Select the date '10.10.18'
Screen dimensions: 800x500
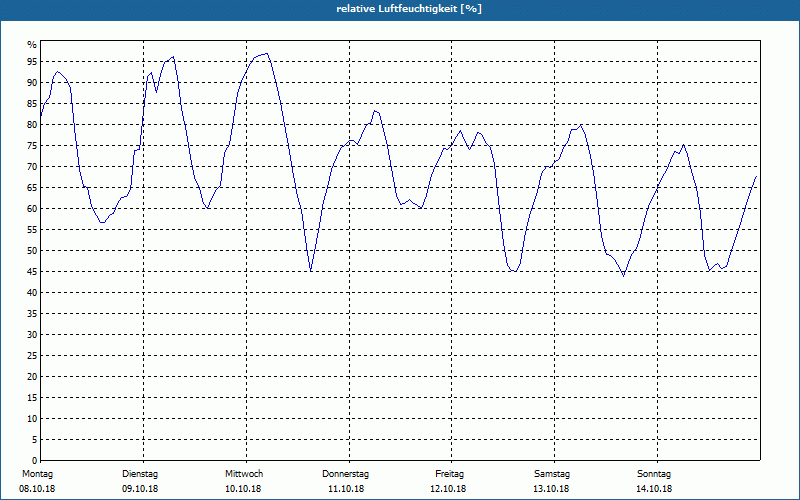(x=243, y=489)
